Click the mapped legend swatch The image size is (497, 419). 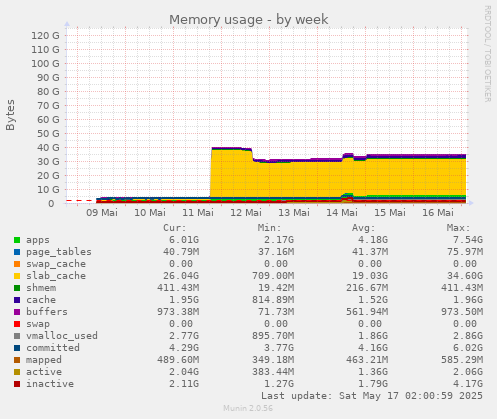click(17, 360)
